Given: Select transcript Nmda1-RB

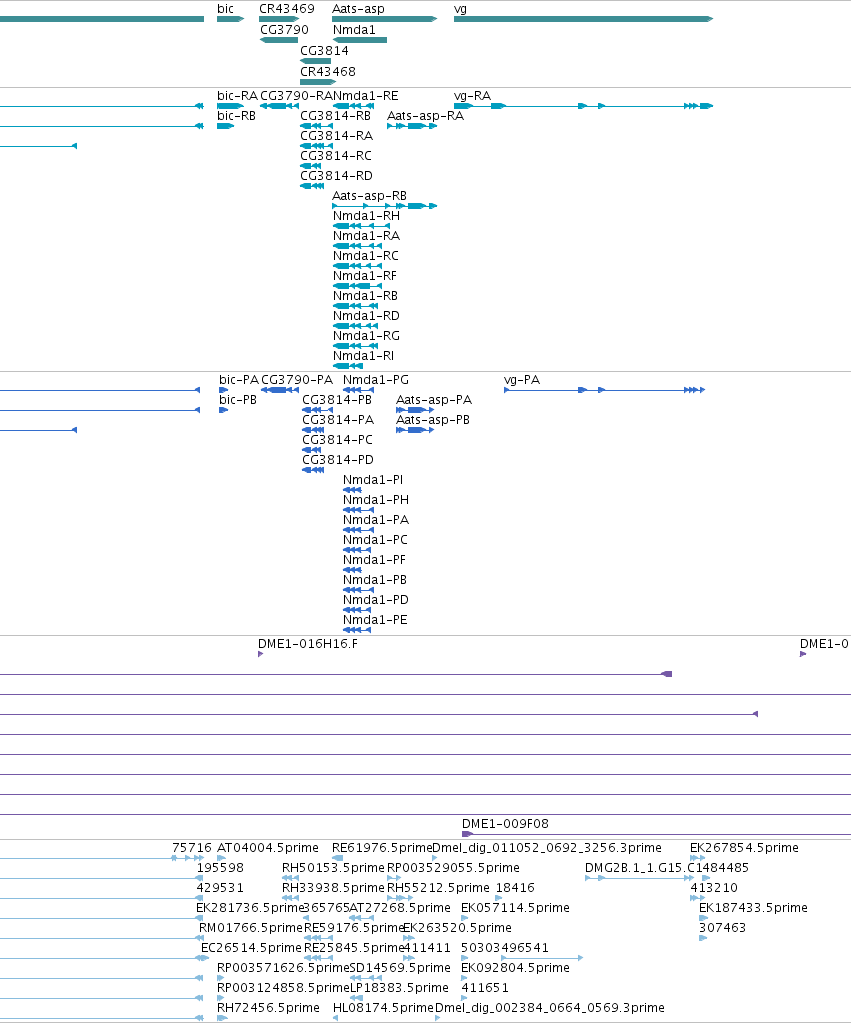Looking at the screenshot, I should tap(356, 306).
